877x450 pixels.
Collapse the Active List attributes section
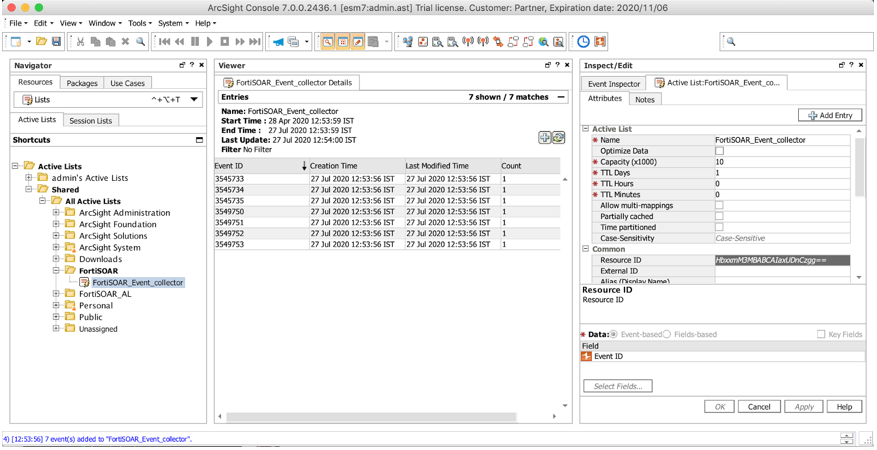587,129
